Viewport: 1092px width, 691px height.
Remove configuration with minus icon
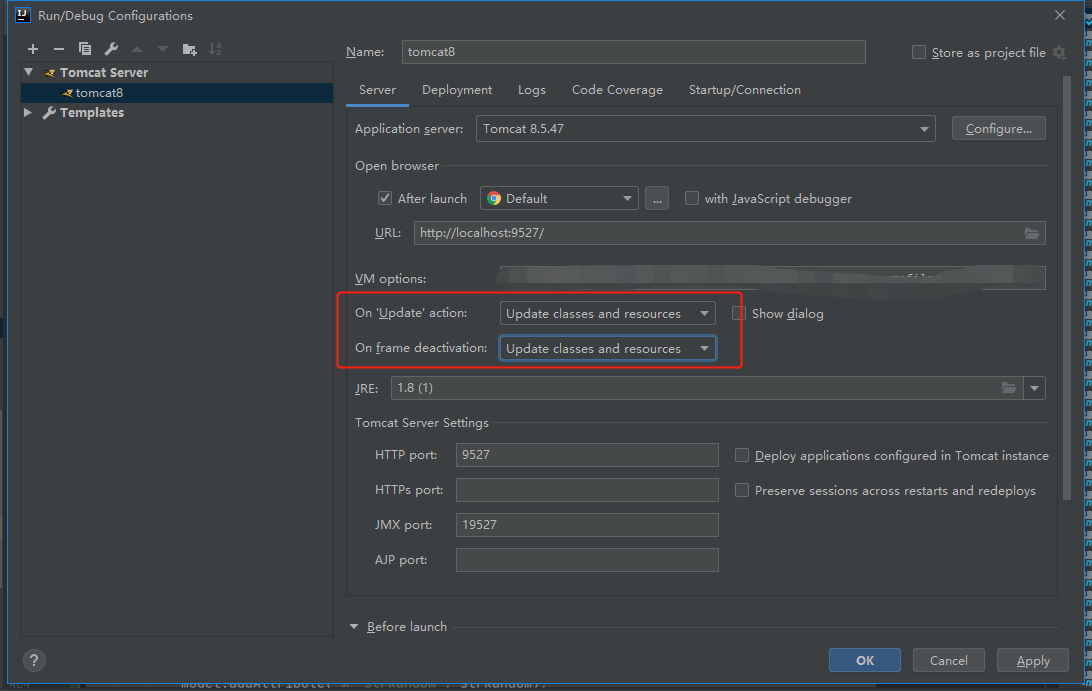58,49
